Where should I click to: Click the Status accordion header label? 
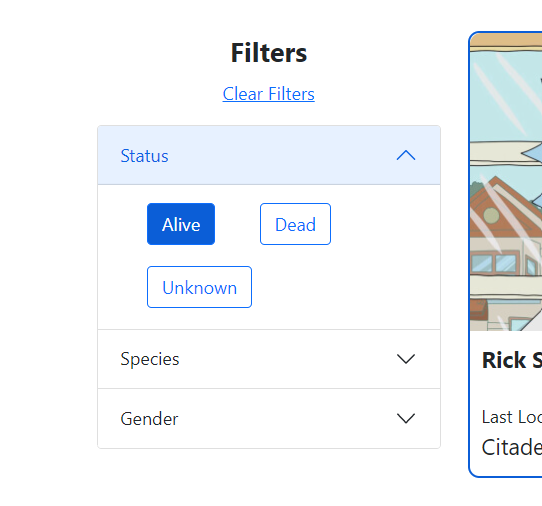(144, 156)
